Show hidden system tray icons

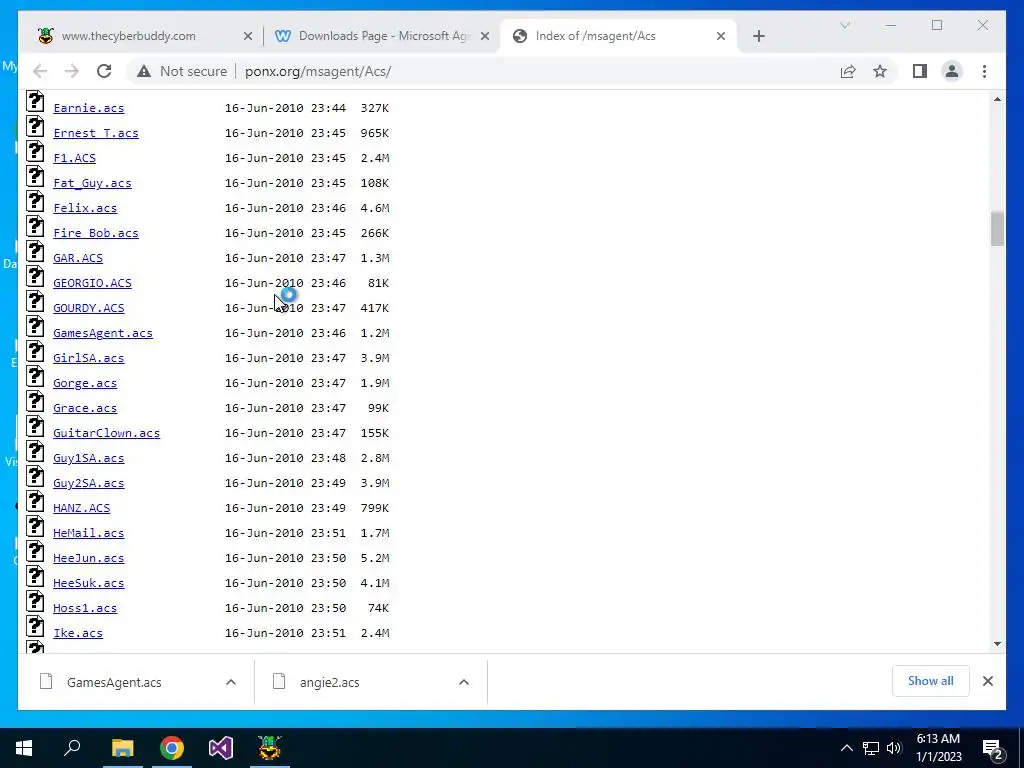click(846, 748)
